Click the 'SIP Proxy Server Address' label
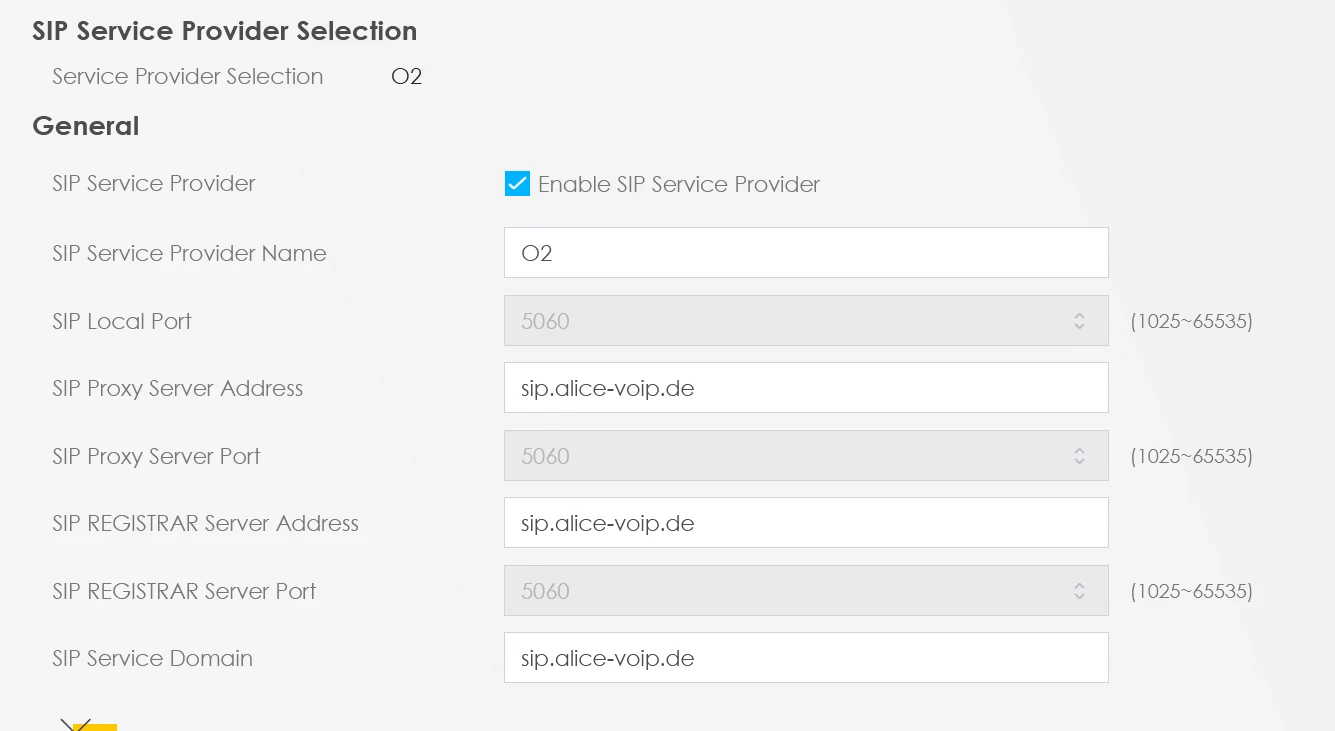Viewport: 1335px width, 731px height. pos(177,388)
